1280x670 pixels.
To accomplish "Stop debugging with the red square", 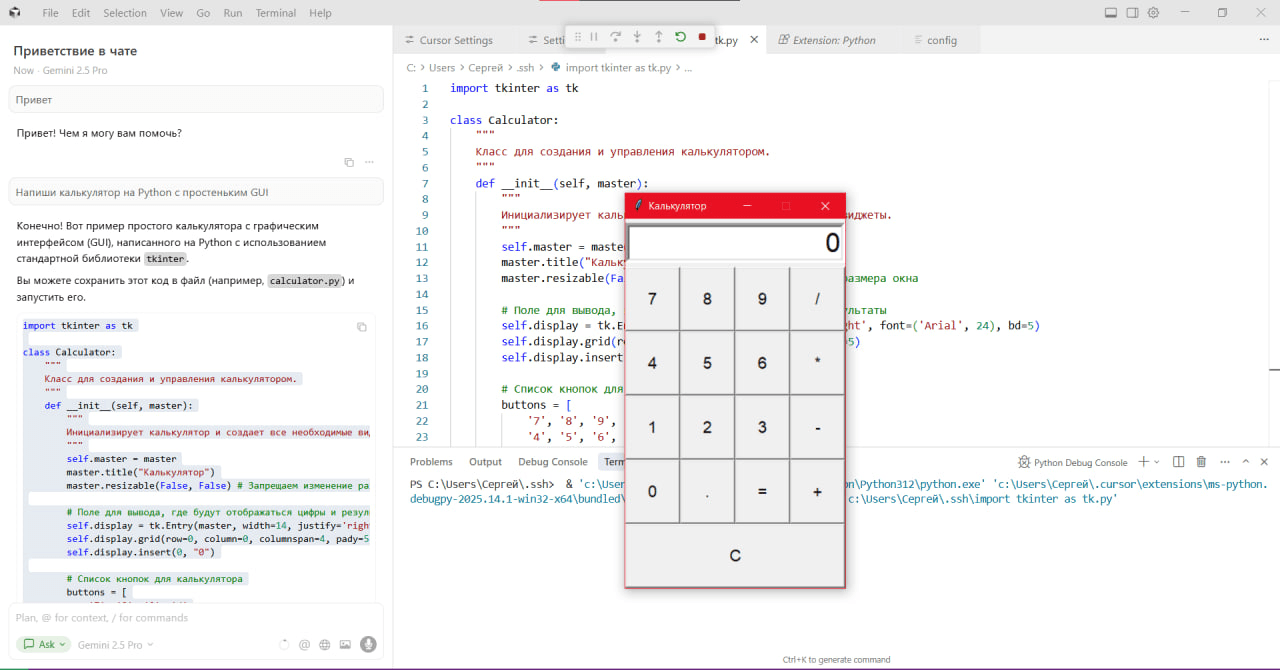I will point(702,37).
